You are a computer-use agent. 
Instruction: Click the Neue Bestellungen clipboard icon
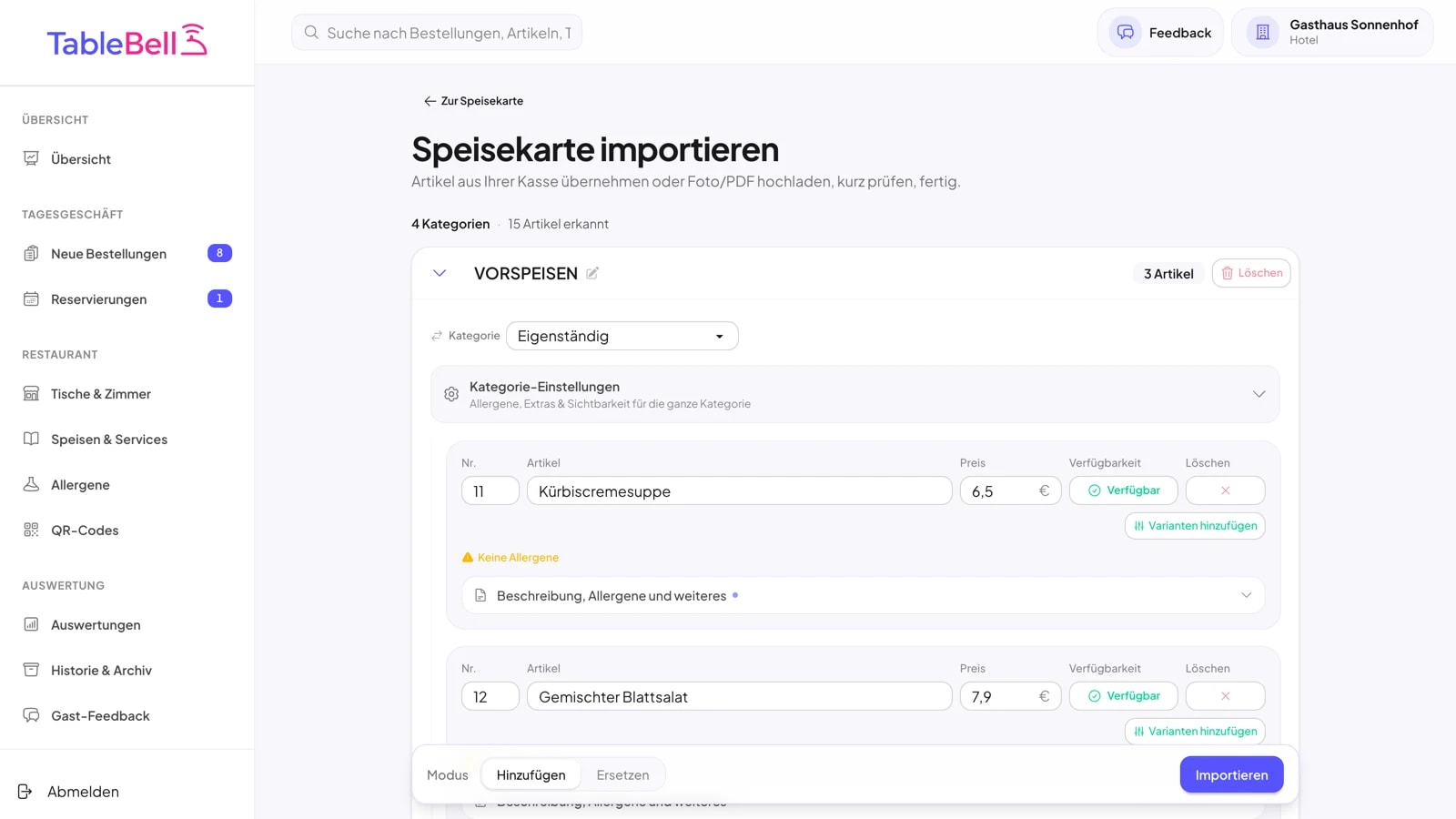pyautogui.click(x=31, y=253)
